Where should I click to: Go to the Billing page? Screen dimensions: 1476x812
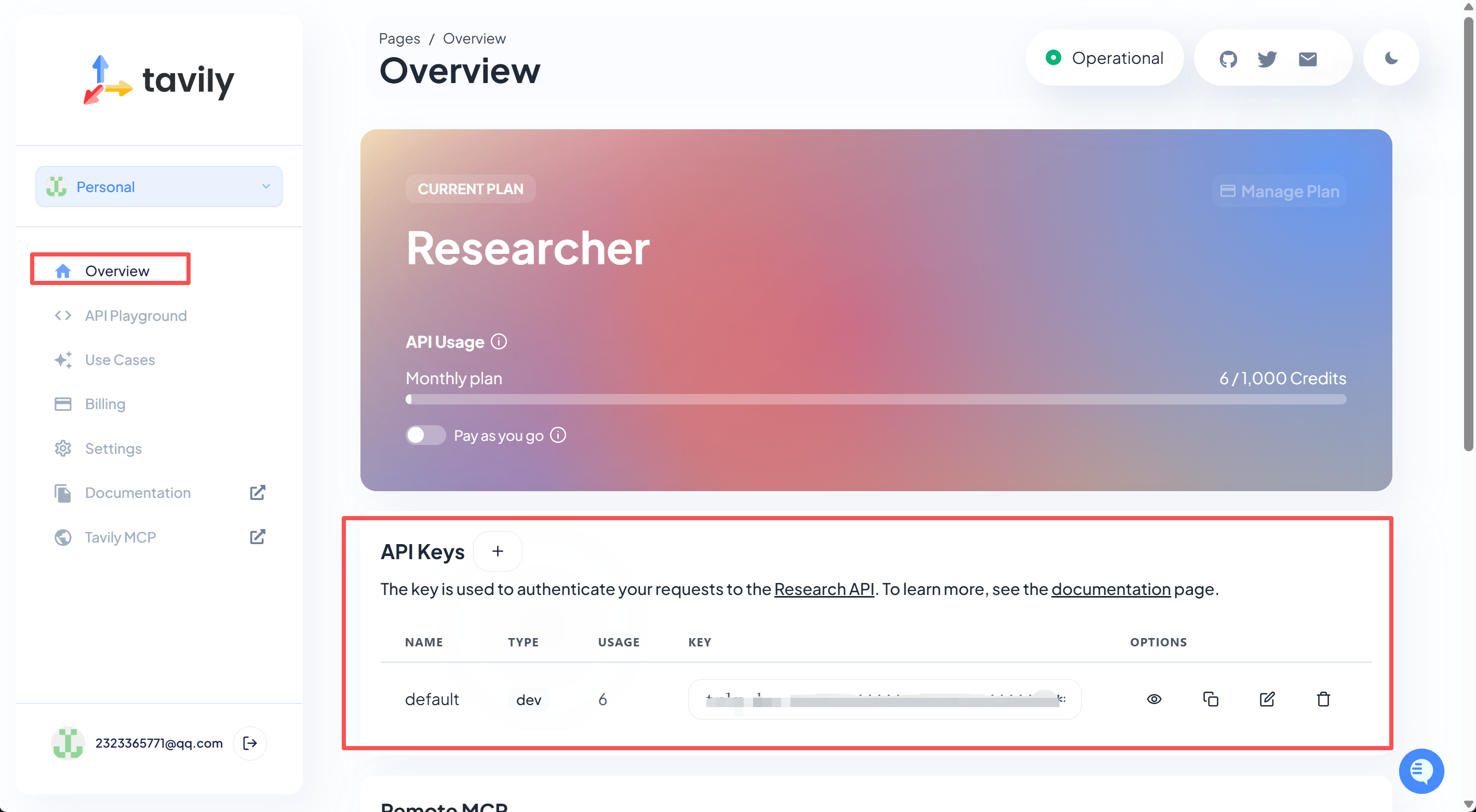(x=105, y=404)
